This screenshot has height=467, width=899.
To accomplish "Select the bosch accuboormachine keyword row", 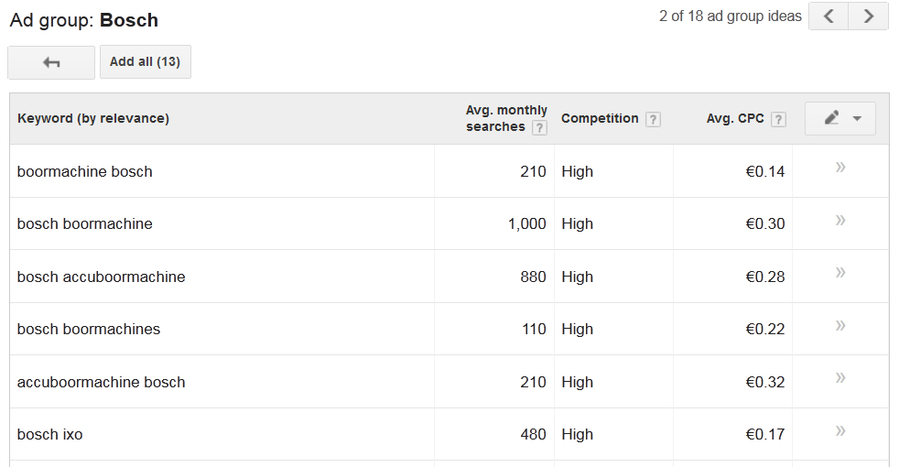I will pos(101,277).
